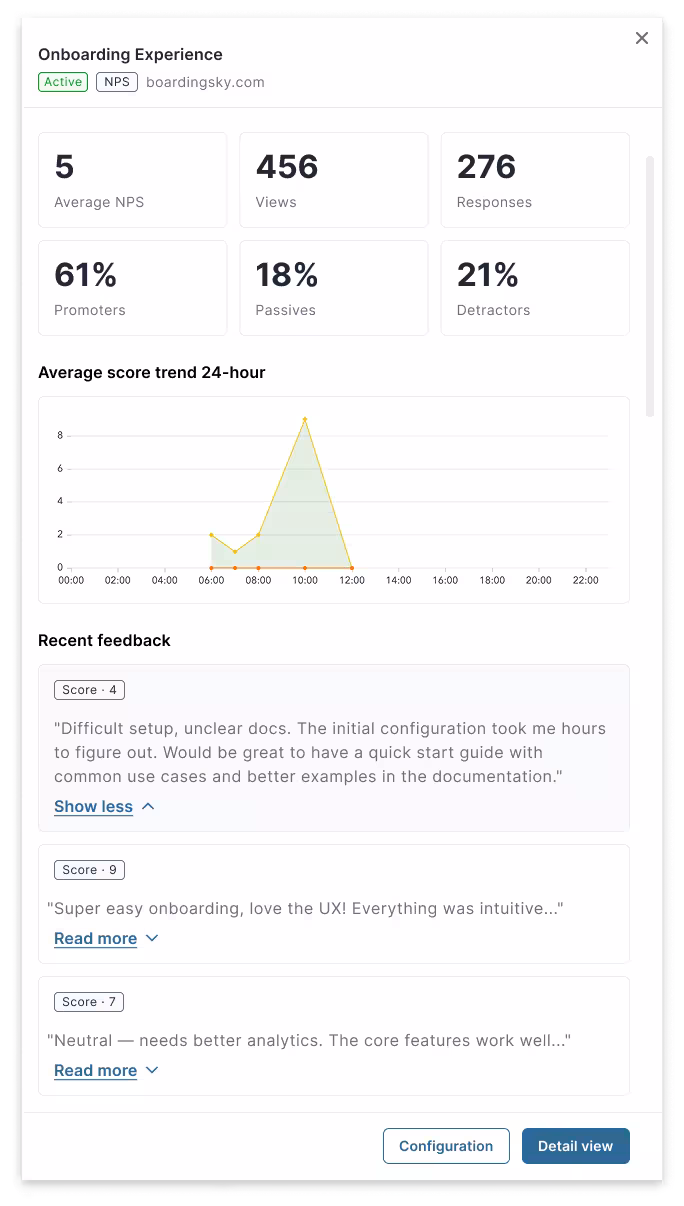Image resolution: width=684 pixels, height=1206 pixels.
Task: Click the NPS type badge
Action: tap(117, 82)
